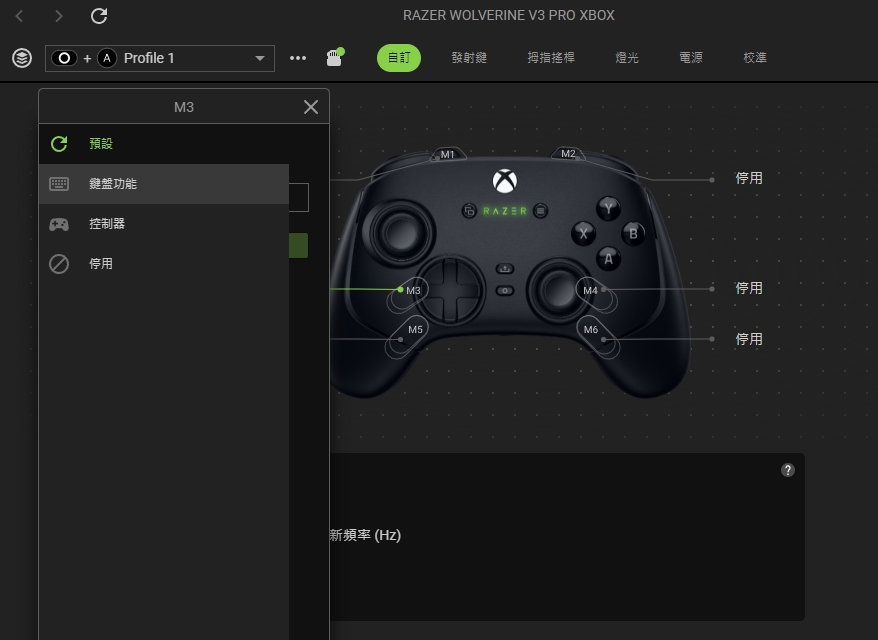Click the Xbox logo button
The width and height of the screenshot is (878, 640).
505,181
